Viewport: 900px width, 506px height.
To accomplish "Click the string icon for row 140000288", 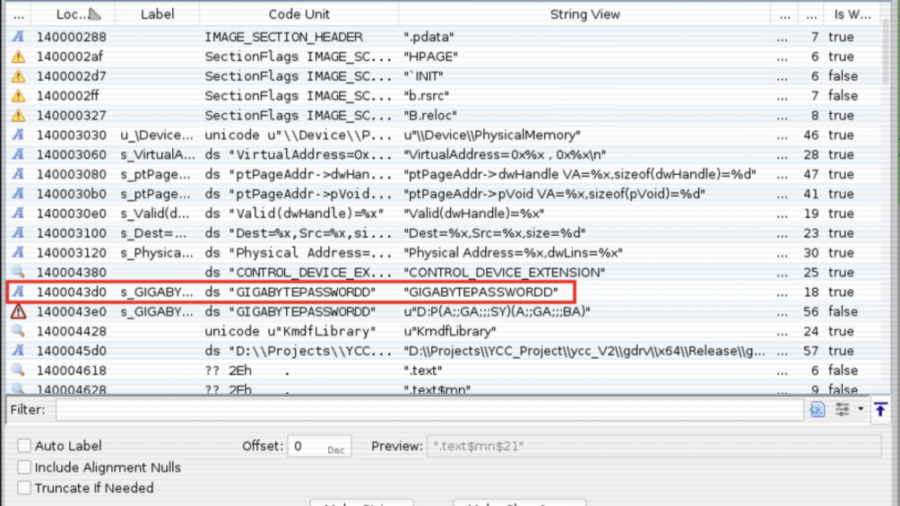I will click(18, 37).
